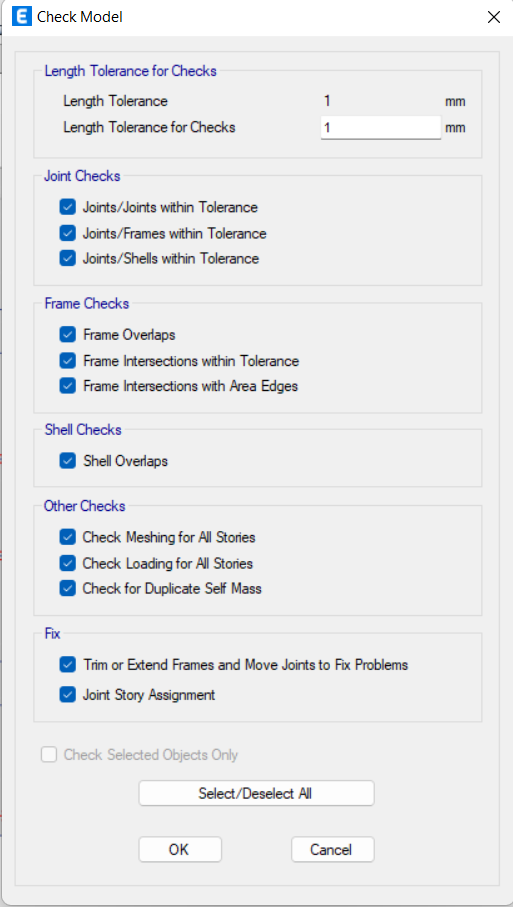Enable Check Selected Objects Only
513x907 pixels.
coord(49,755)
